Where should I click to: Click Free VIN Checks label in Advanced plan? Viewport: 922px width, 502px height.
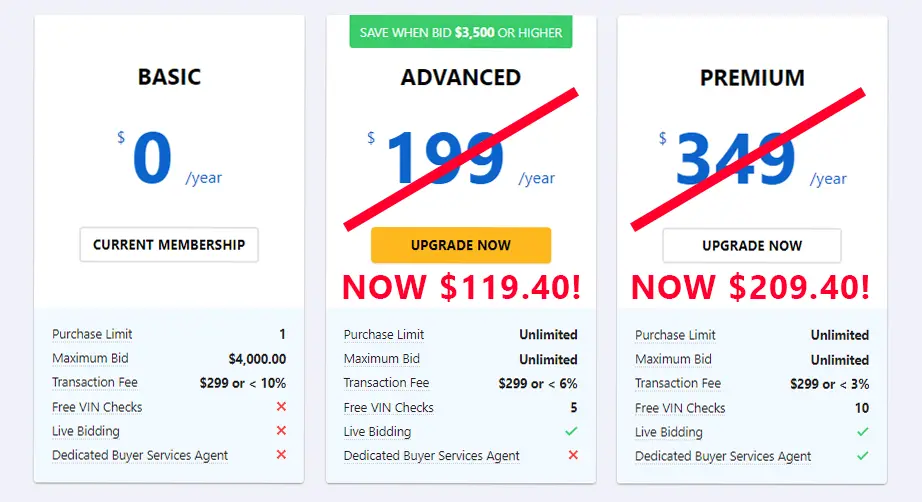coord(389,407)
